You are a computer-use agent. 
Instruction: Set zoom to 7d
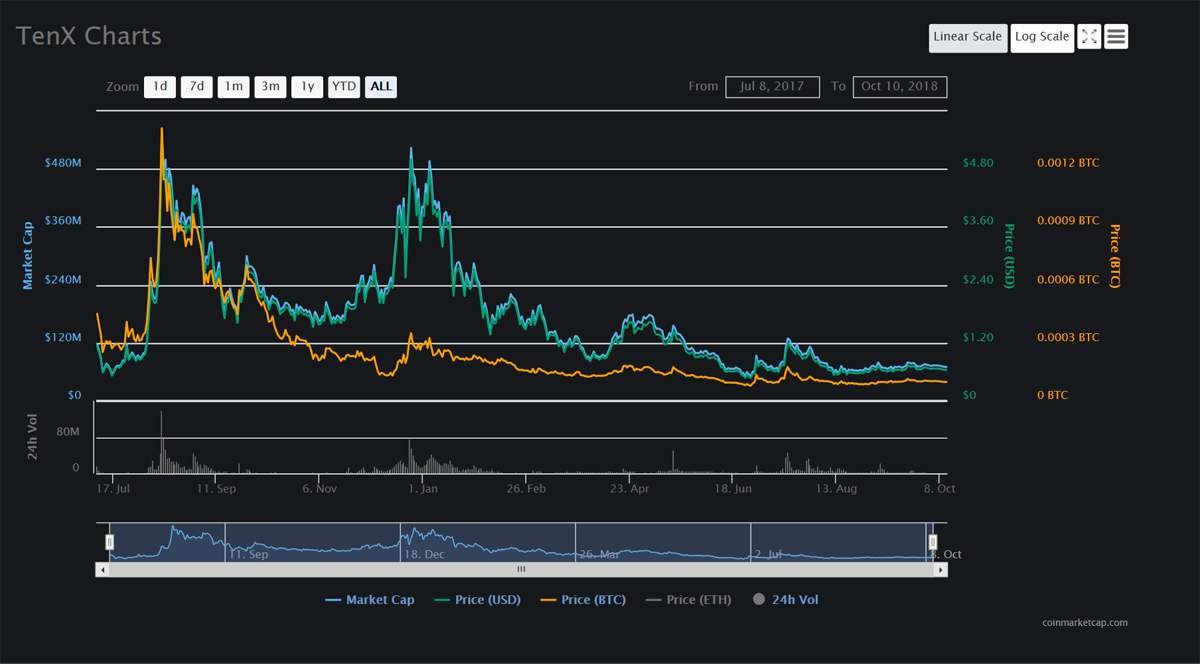(x=196, y=87)
